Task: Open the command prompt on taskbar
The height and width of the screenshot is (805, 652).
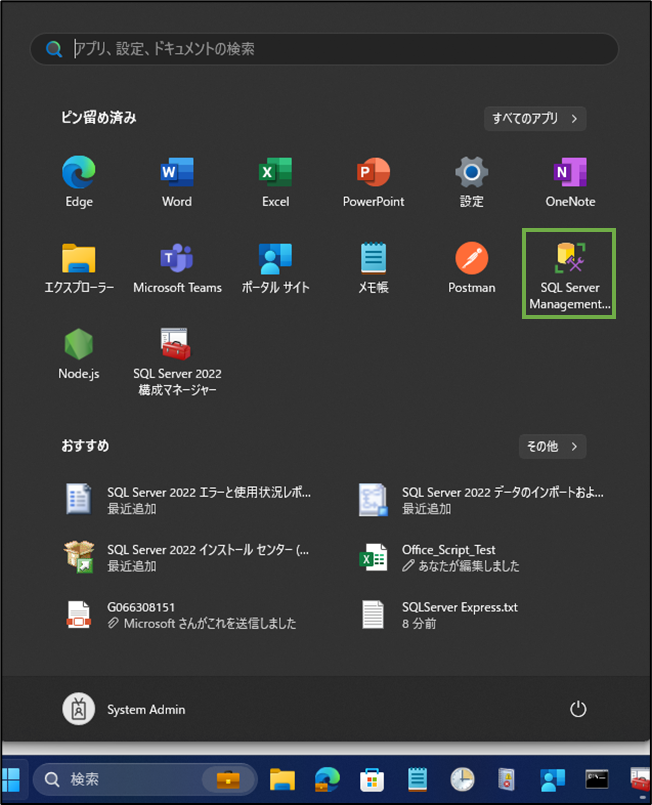Action: point(597,779)
